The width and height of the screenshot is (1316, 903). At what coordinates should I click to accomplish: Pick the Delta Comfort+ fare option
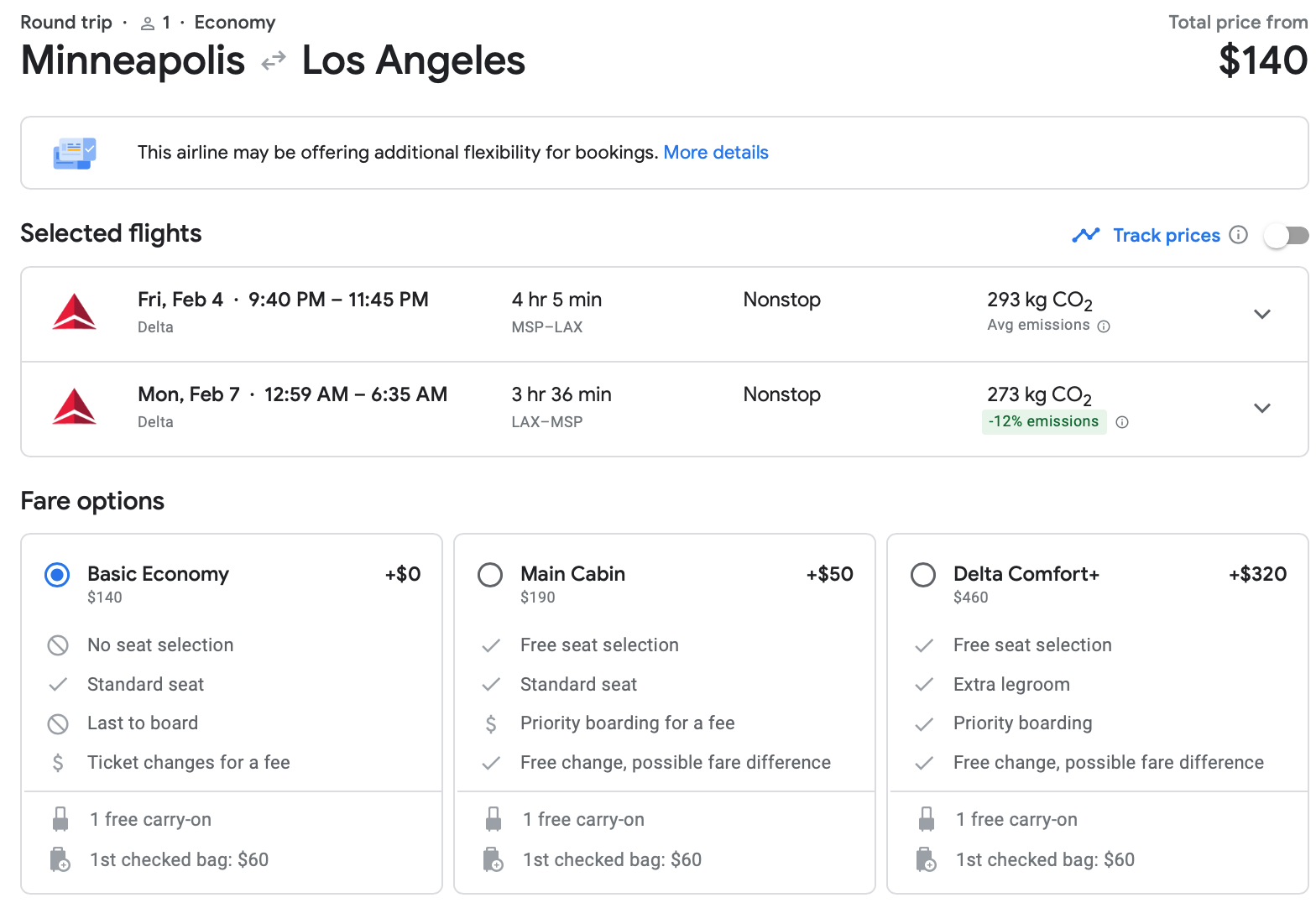tap(923, 575)
